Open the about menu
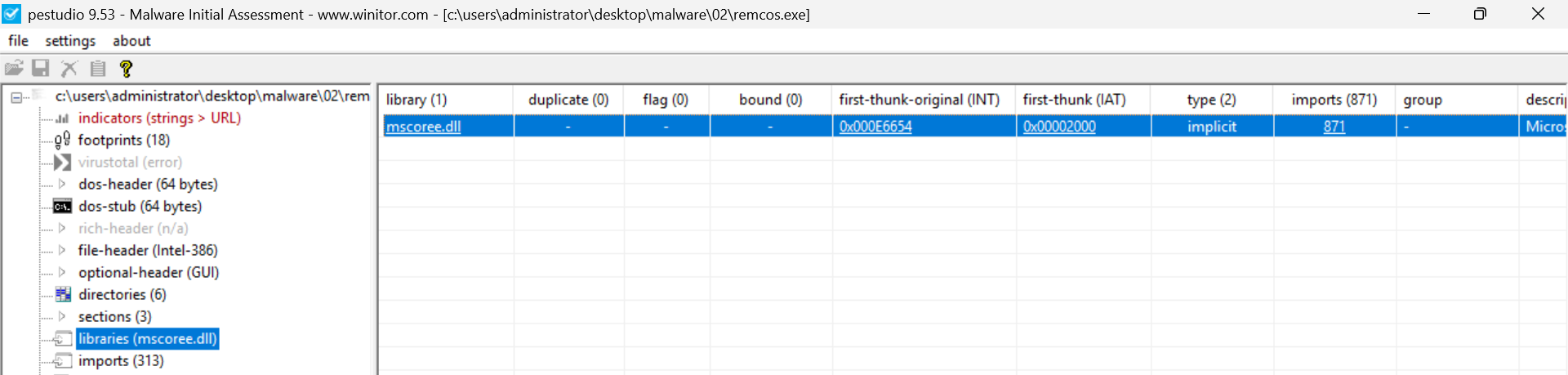1568x375 pixels. [x=131, y=41]
